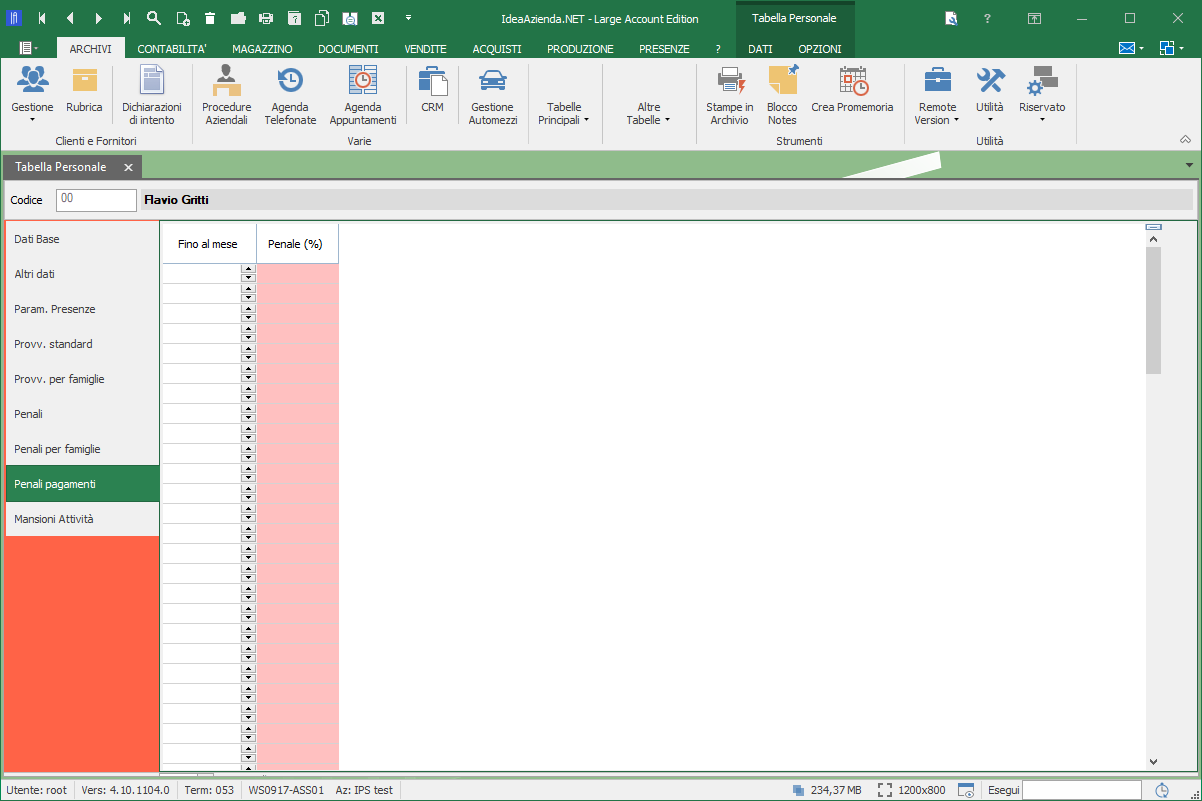Open Remote Version dropdown
The height and width of the screenshot is (801, 1202).
(x=937, y=95)
